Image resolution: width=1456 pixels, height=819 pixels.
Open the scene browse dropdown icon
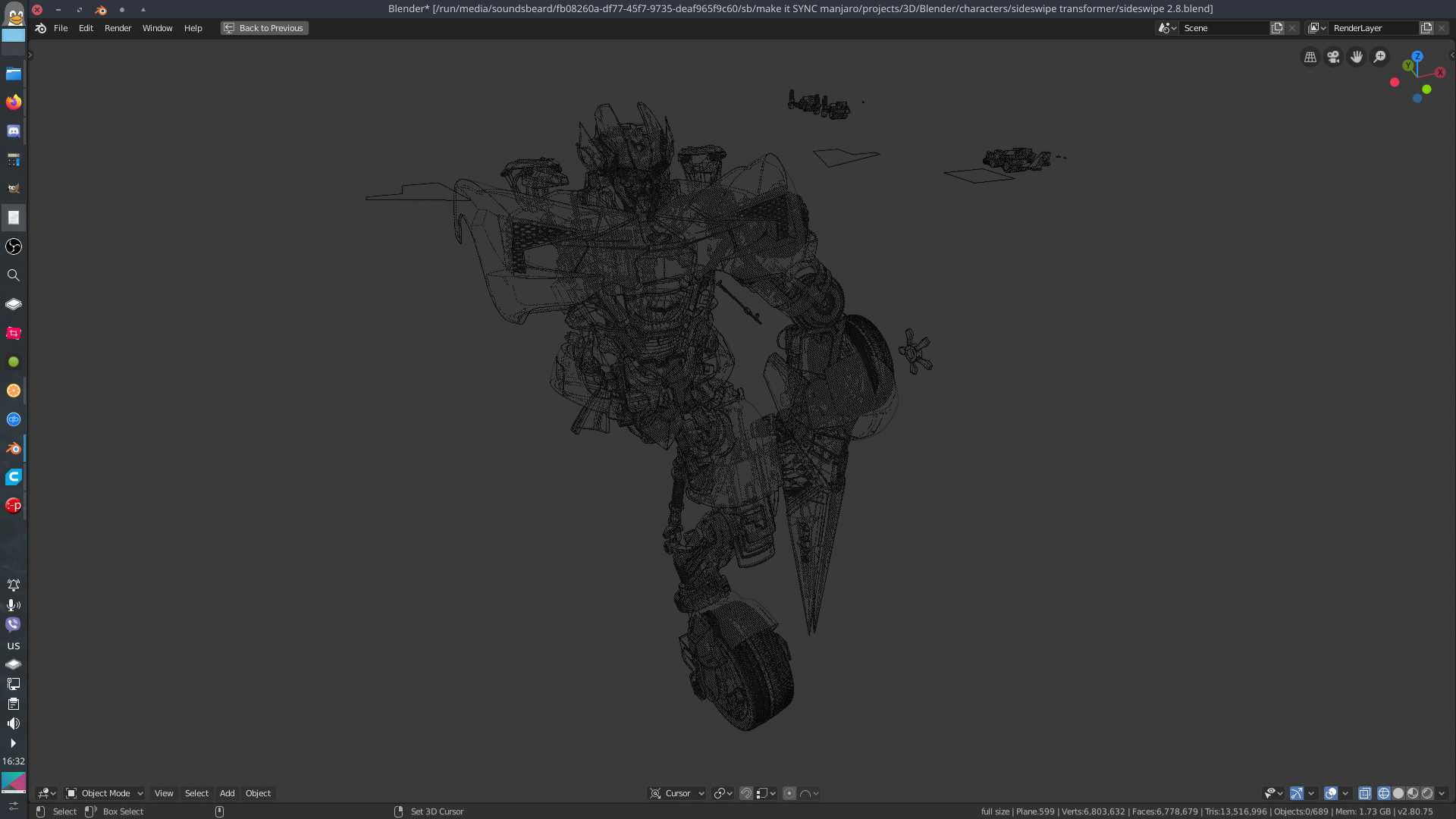point(1167,28)
